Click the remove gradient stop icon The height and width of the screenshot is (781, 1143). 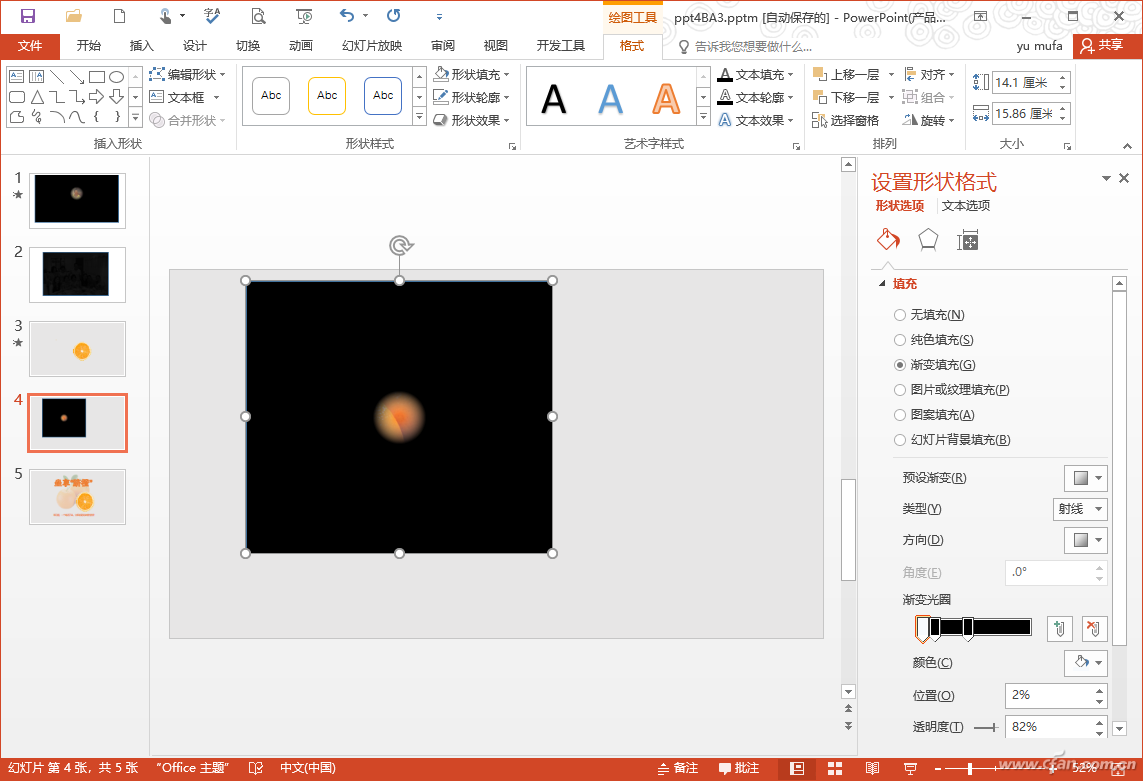[x=1094, y=629]
